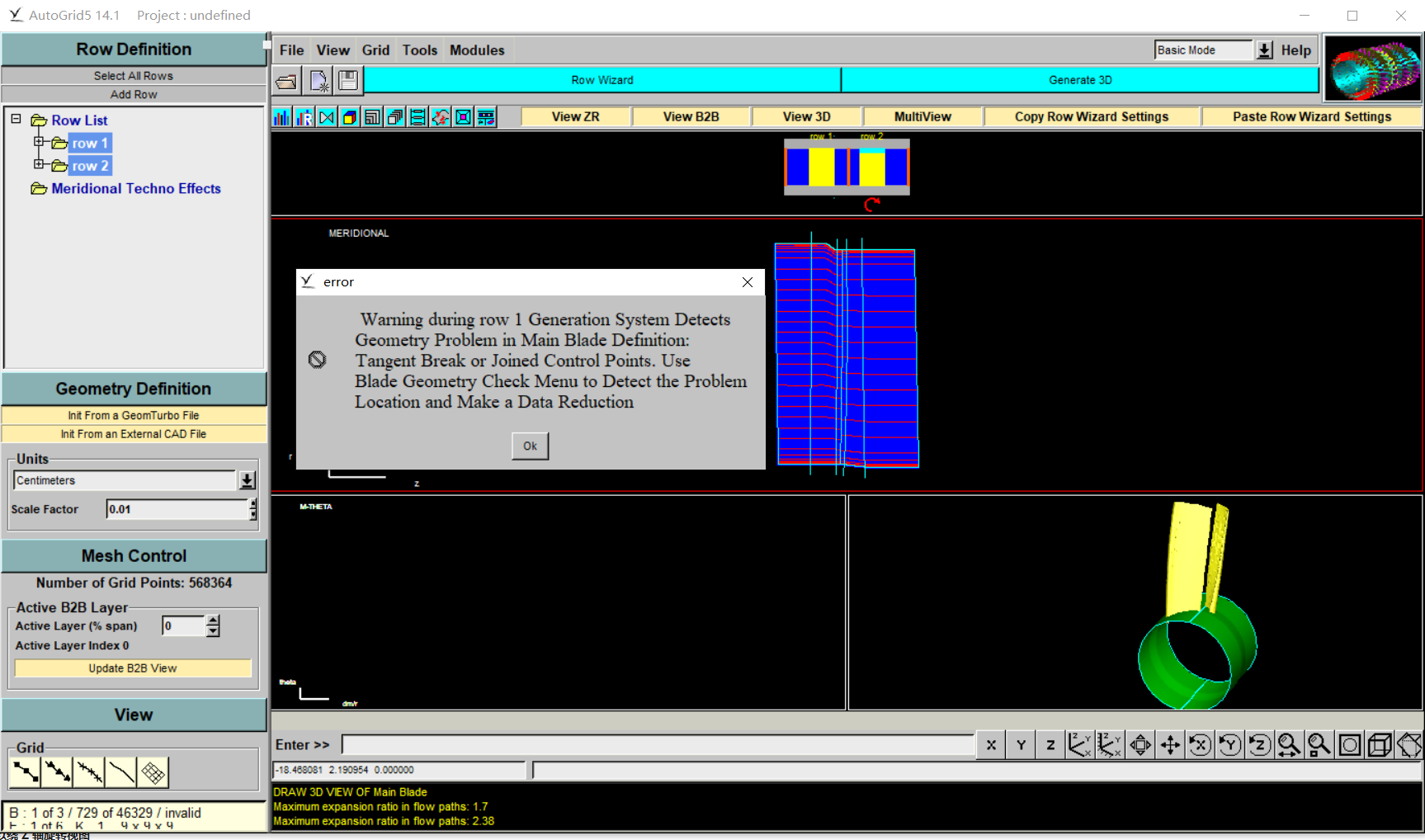The width and height of the screenshot is (1425, 840).
Task: Toggle the Z axis view button
Action: (1050, 745)
